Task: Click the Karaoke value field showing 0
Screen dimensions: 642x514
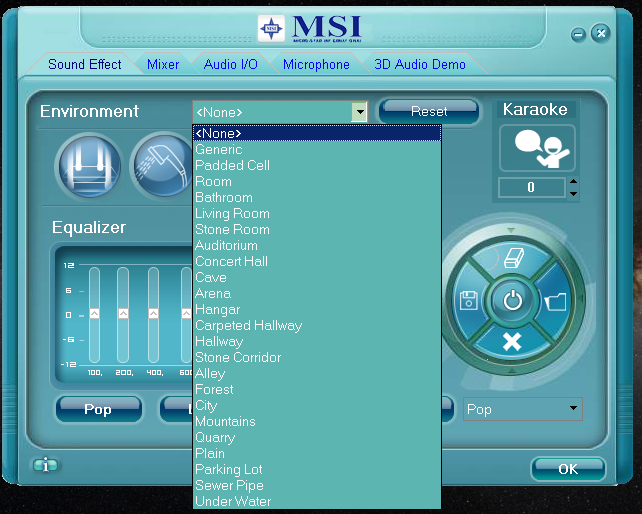Action: tap(531, 188)
